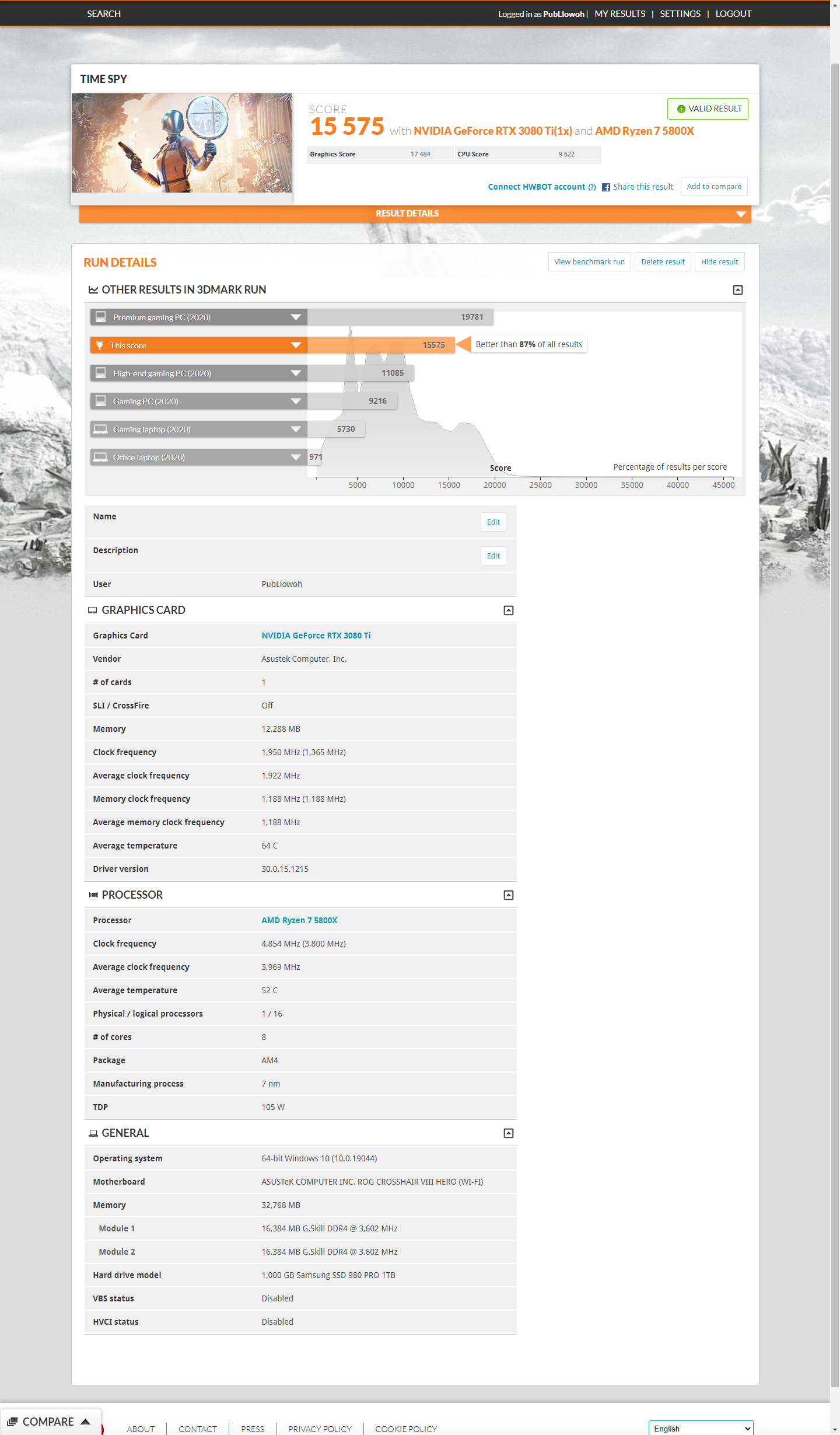Open the Privacy Policy footer link

click(x=320, y=1429)
